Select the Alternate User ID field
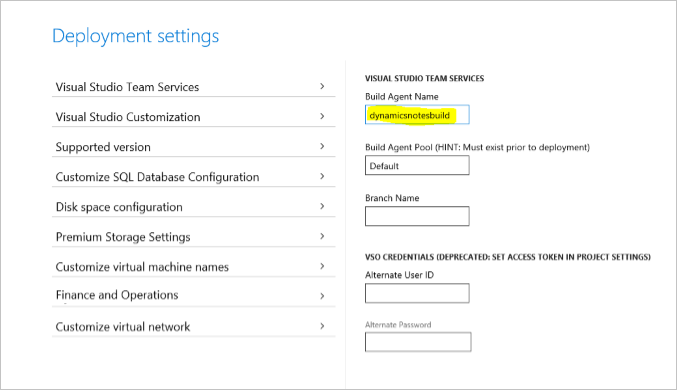Screen dimensions: 677x390 [x=417, y=293]
